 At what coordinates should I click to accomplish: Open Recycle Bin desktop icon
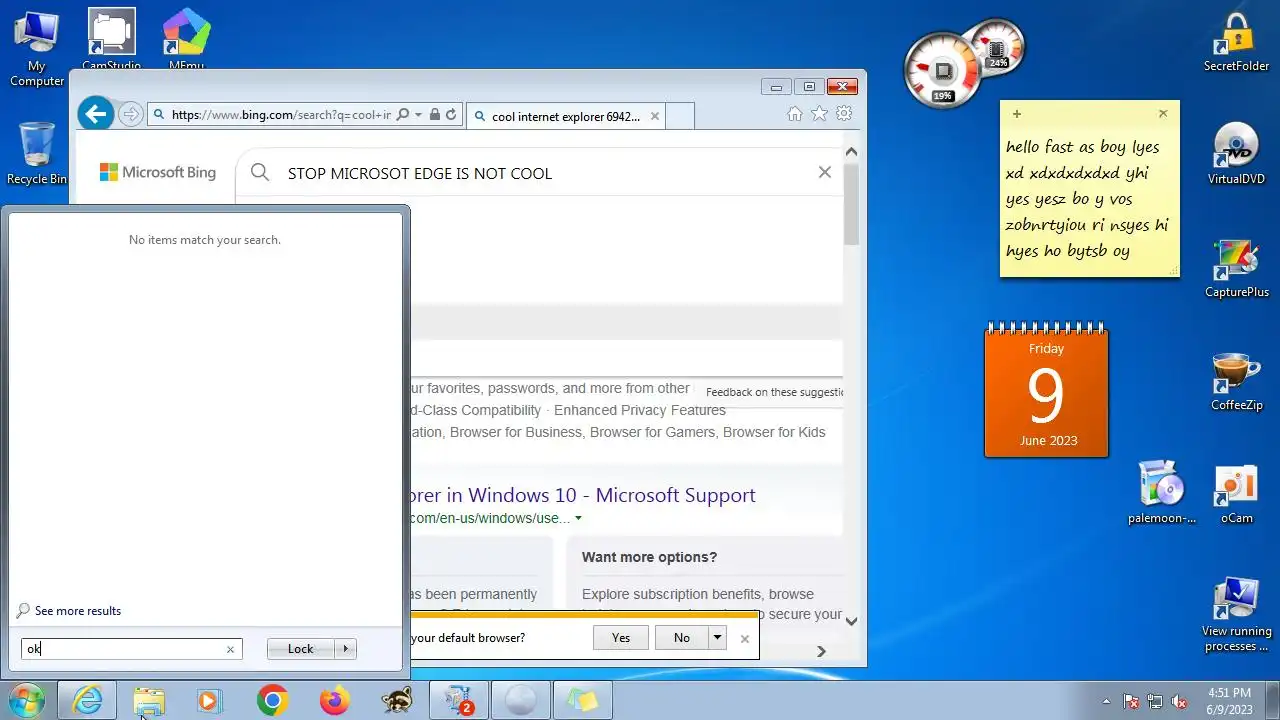pyautogui.click(x=37, y=154)
